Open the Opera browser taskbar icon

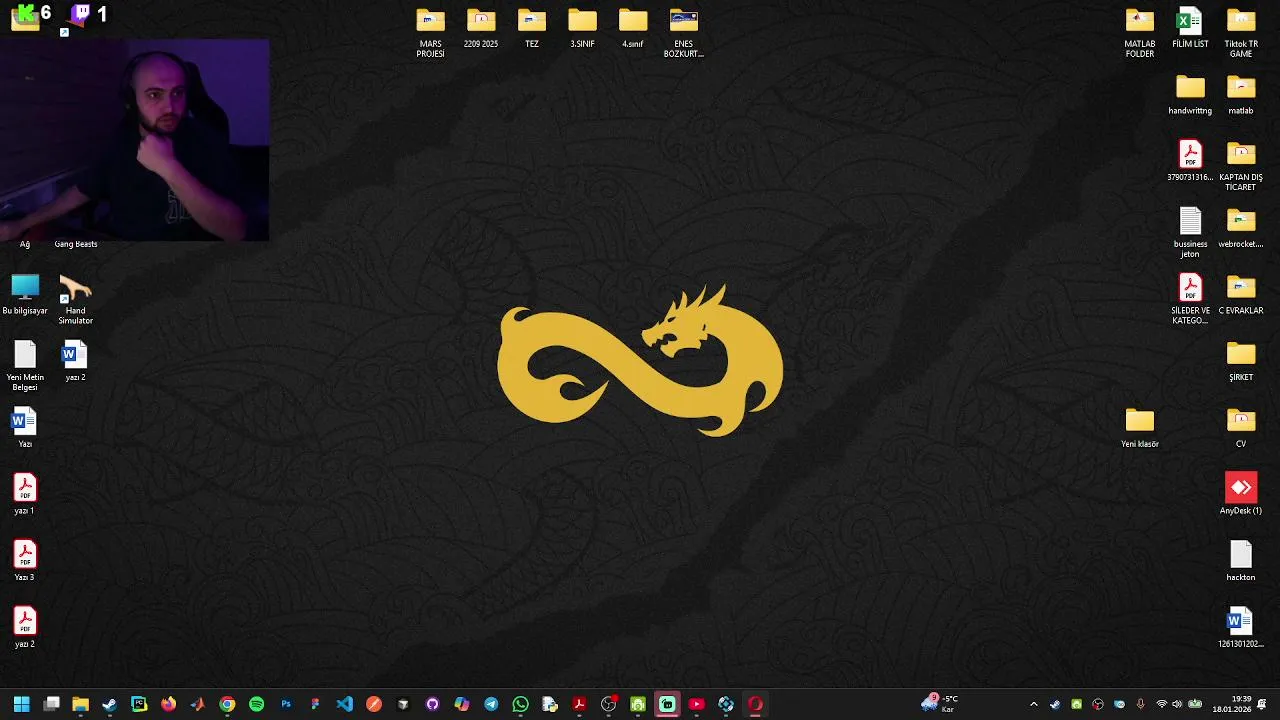755,704
